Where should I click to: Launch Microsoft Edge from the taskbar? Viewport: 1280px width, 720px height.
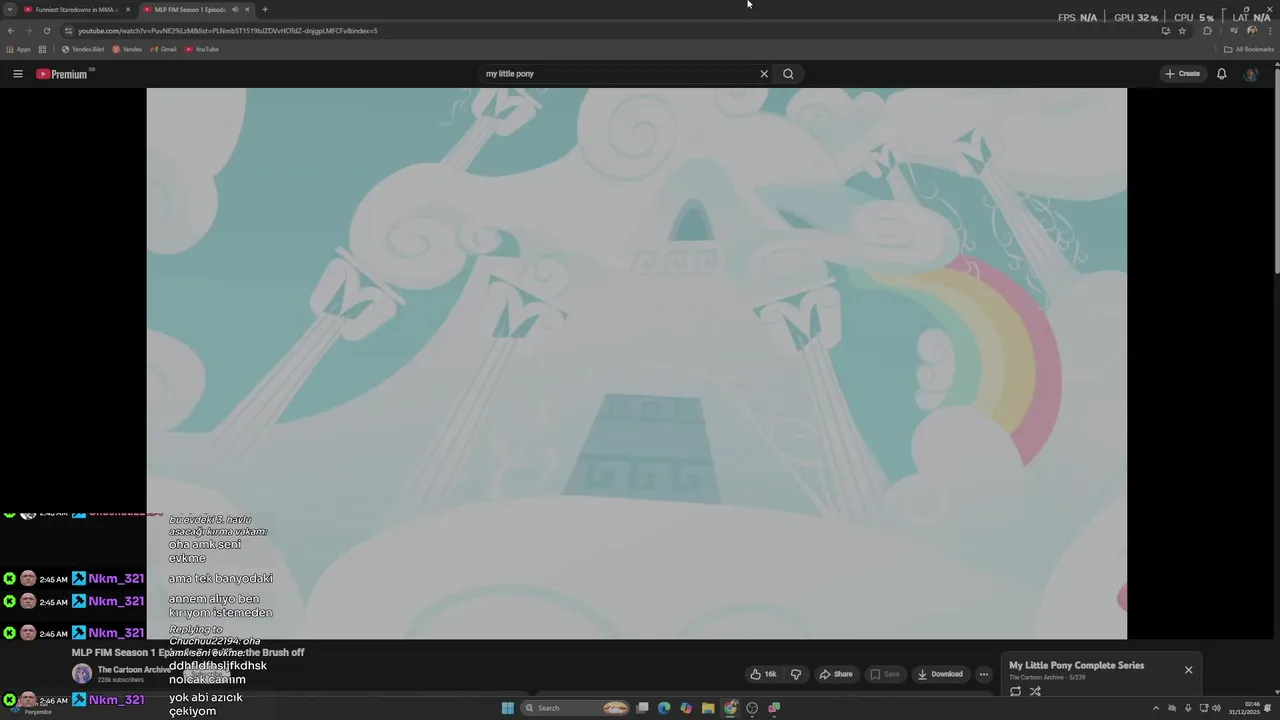[664, 708]
